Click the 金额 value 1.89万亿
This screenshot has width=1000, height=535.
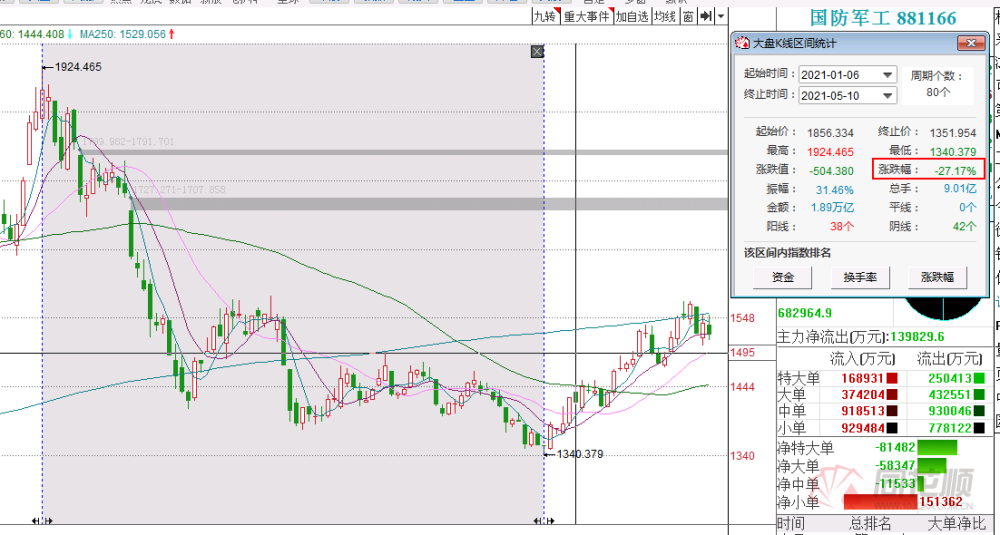pos(832,207)
